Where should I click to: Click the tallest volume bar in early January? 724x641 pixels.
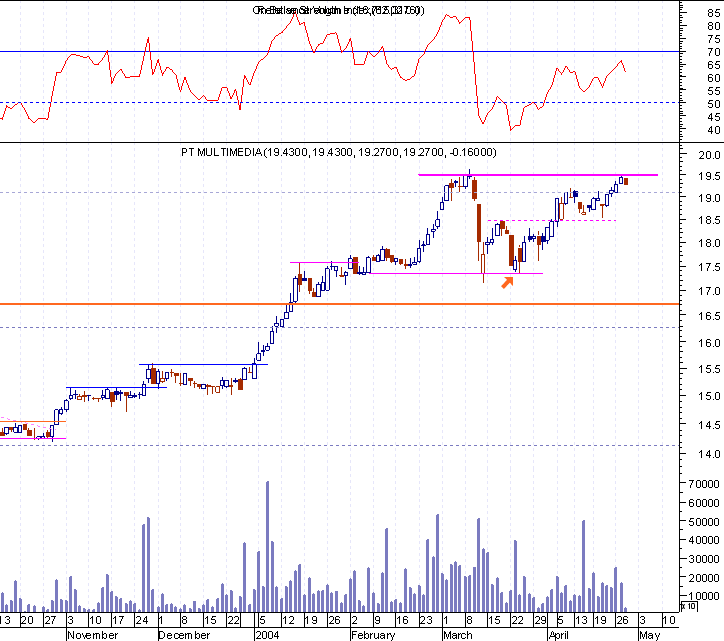267,546
